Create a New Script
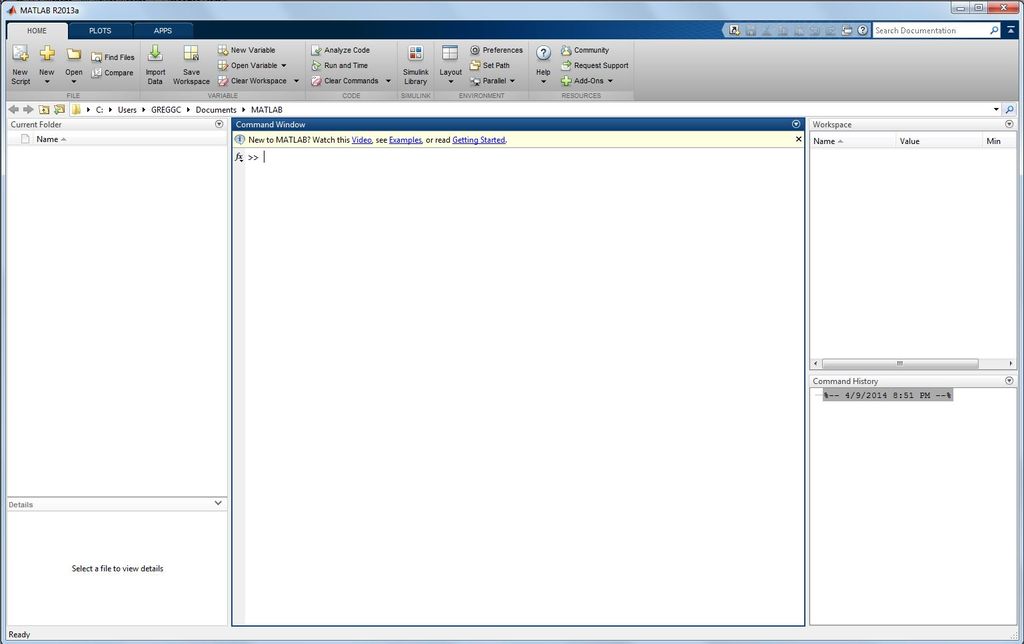This screenshot has height=644, width=1024. click(20, 65)
